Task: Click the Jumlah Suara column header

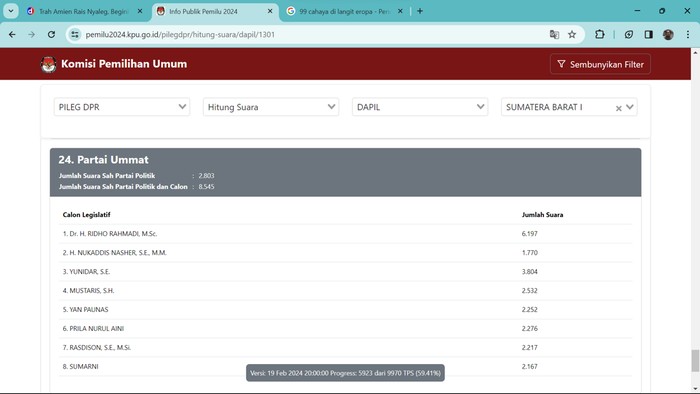Action: [x=542, y=215]
